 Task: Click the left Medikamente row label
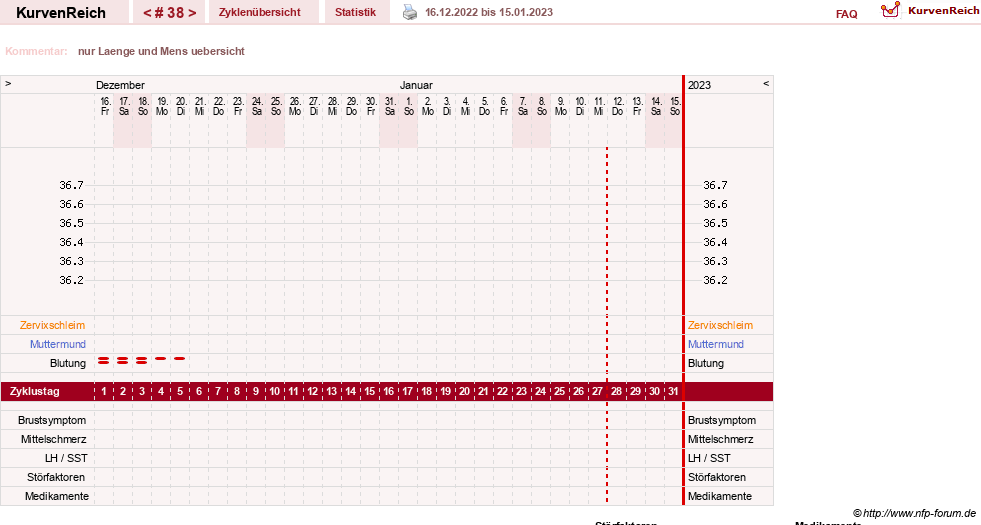(x=57, y=496)
